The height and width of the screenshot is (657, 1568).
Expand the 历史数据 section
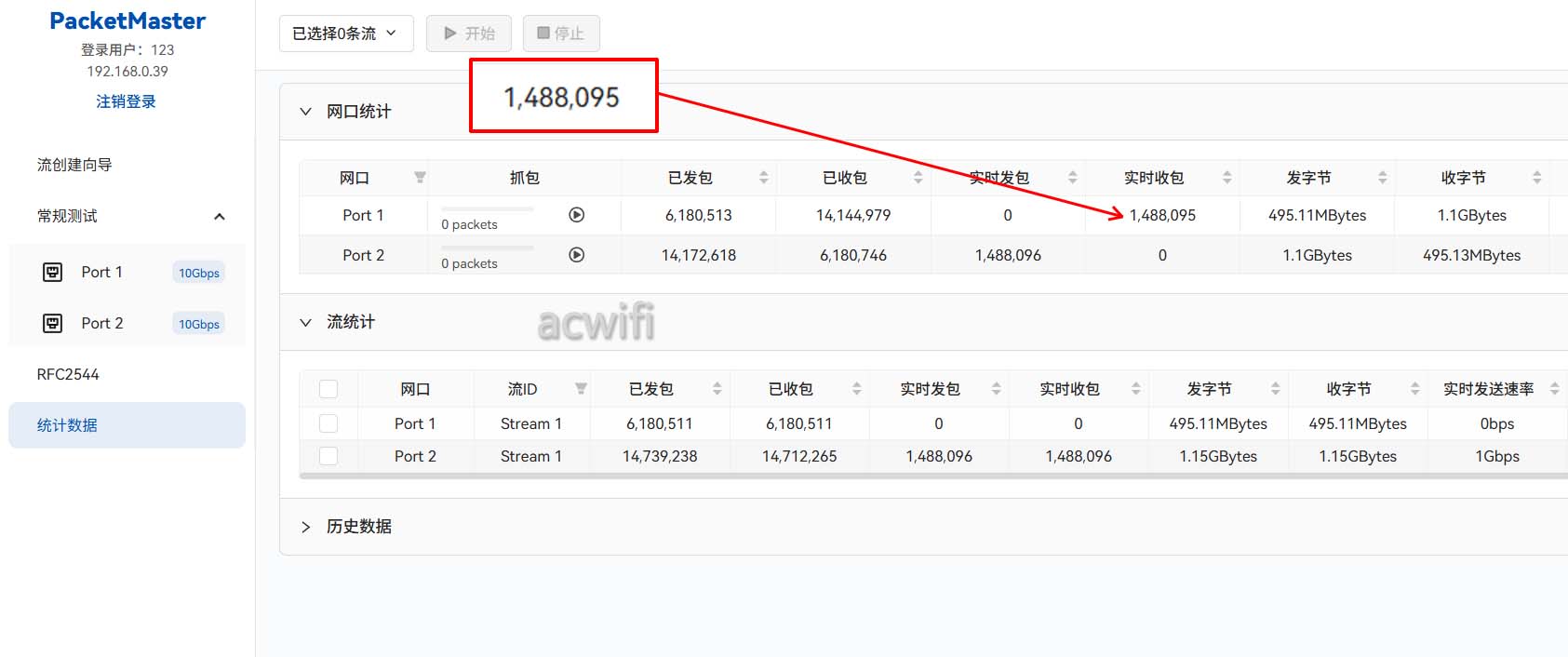point(305,527)
